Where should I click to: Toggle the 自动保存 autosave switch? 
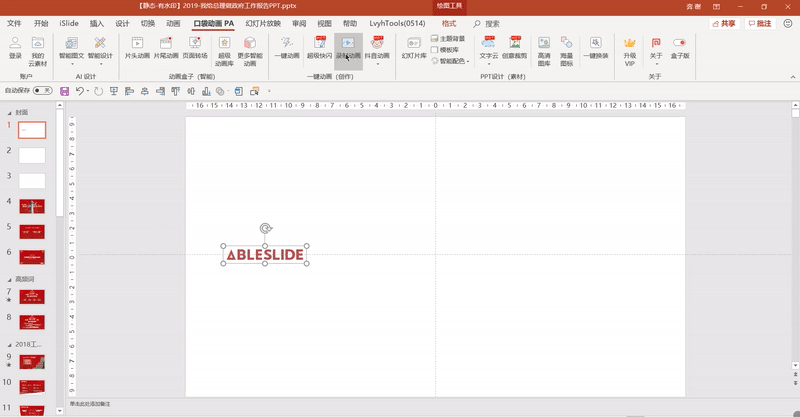tap(42, 91)
